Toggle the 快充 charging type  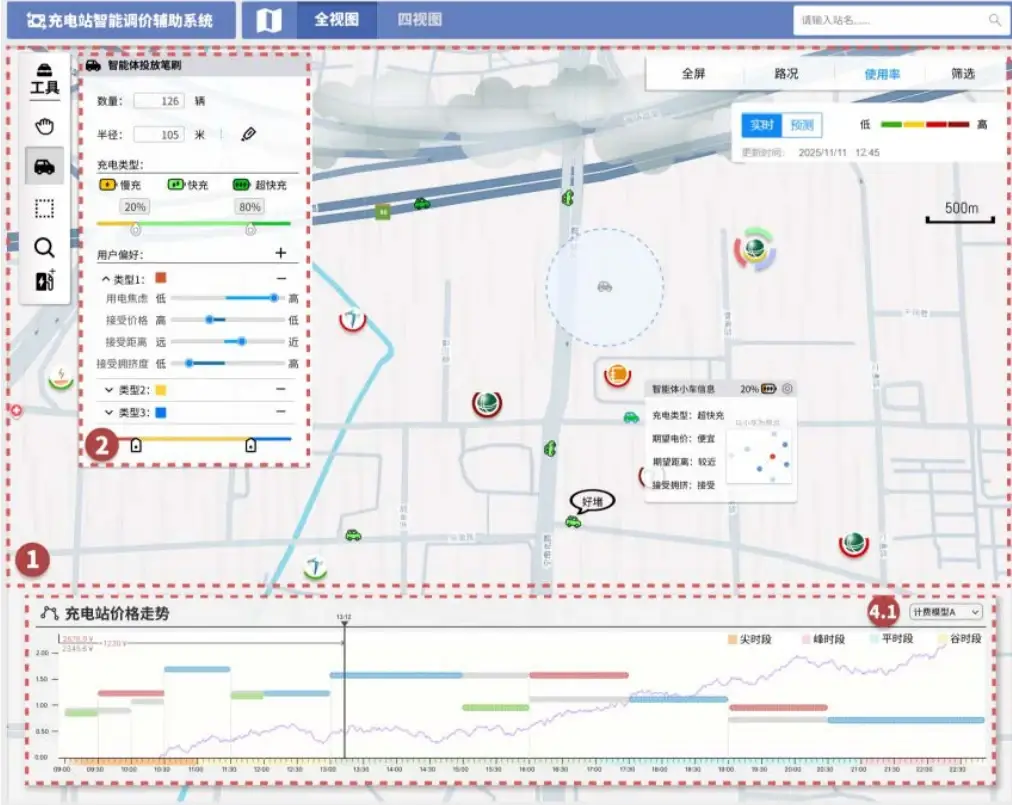tap(188, 185)
